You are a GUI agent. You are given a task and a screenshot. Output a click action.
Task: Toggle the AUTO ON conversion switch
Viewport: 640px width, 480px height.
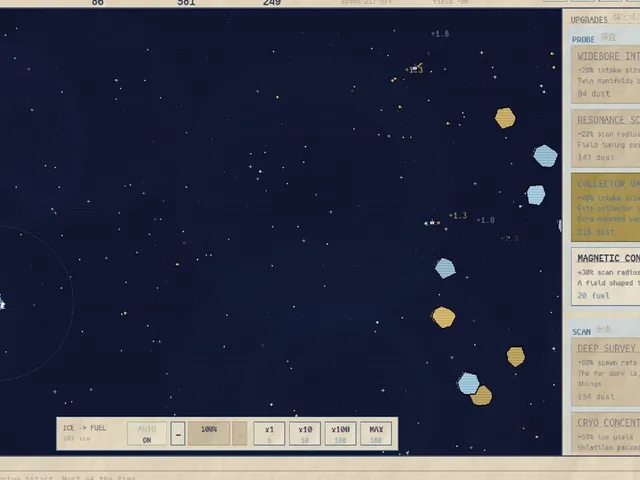(x=147, y=434)
